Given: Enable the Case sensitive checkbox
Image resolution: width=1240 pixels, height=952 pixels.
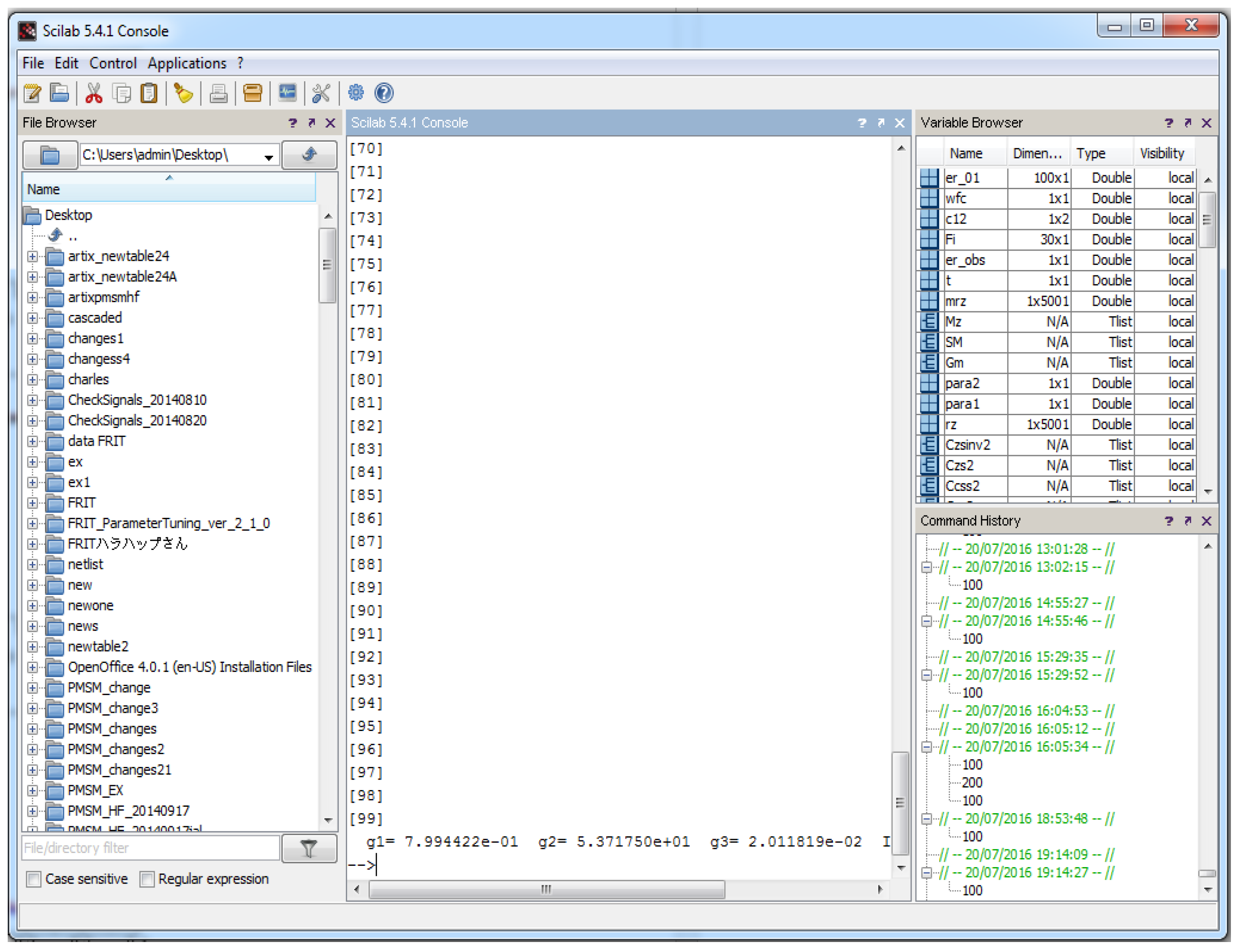Looking at the screenshot, I should [34, 879].
